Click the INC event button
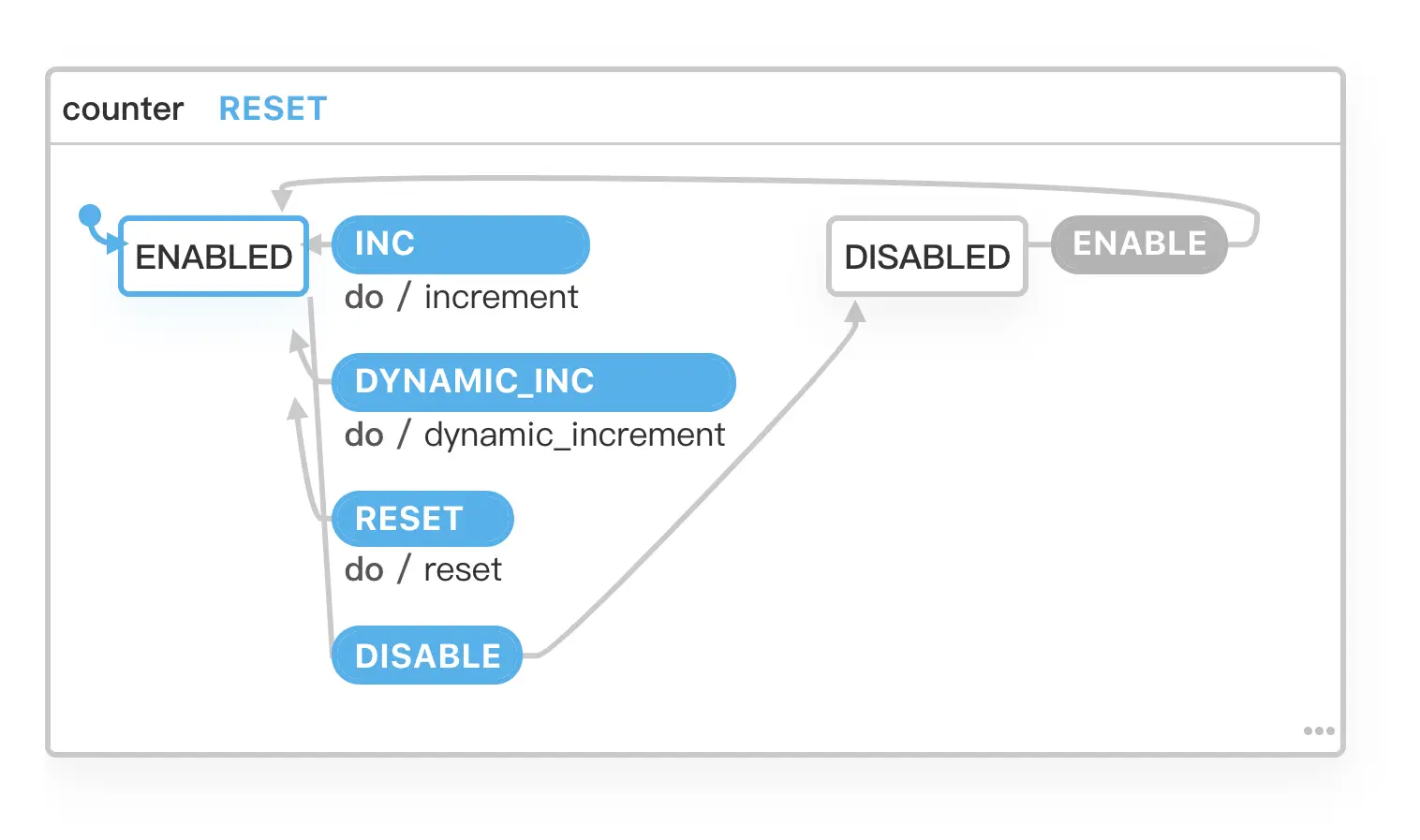 tap(461, 244)
